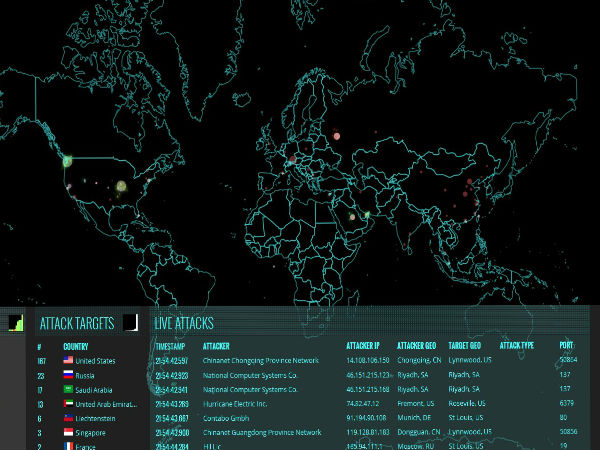Click the Singapore flag icon
Viewport: 600px width, 450px height.
coord(68,433)
